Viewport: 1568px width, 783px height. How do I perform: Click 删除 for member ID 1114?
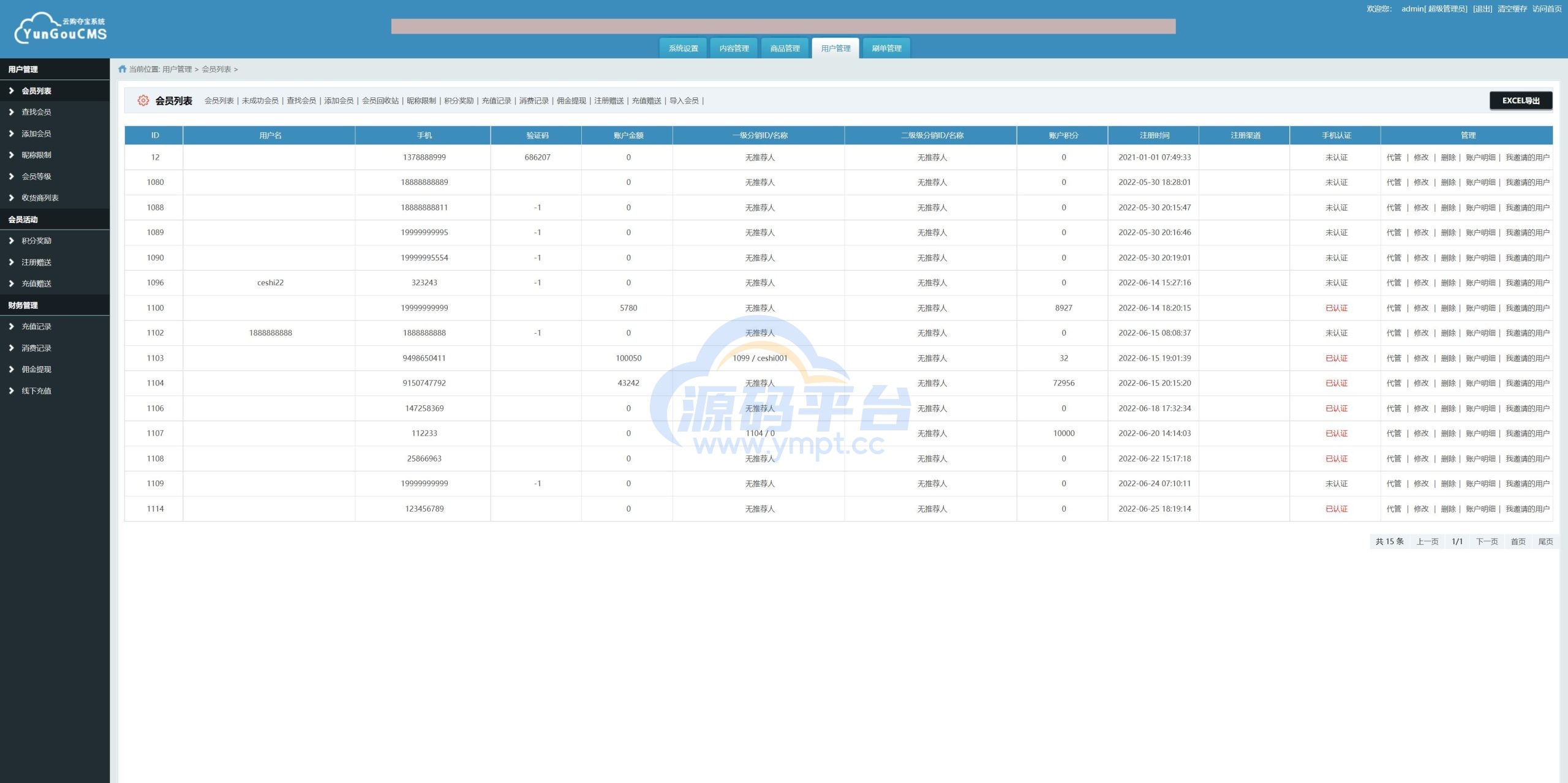pos(1448,509)
